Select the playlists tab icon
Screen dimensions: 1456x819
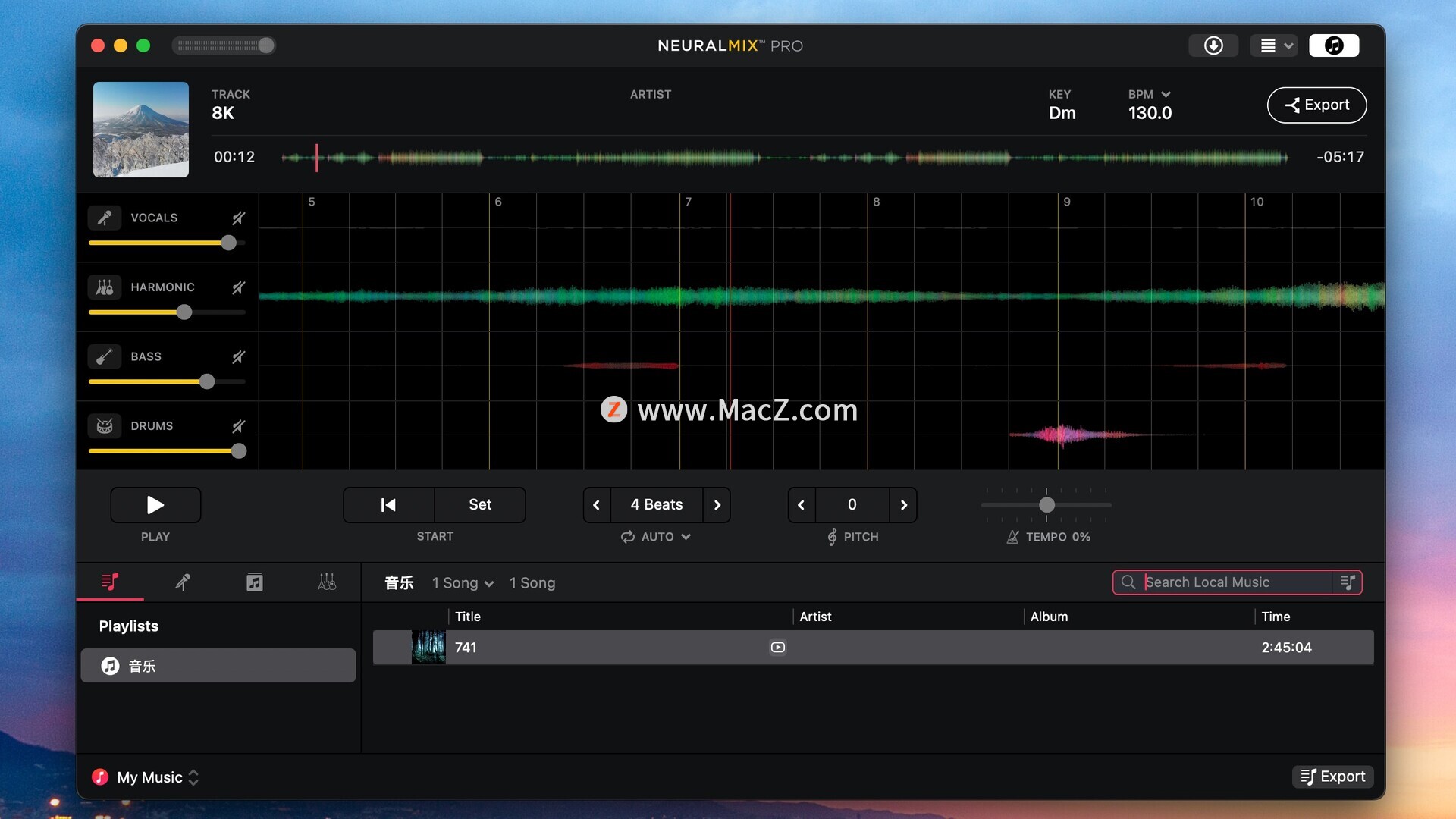pos(110,582)
